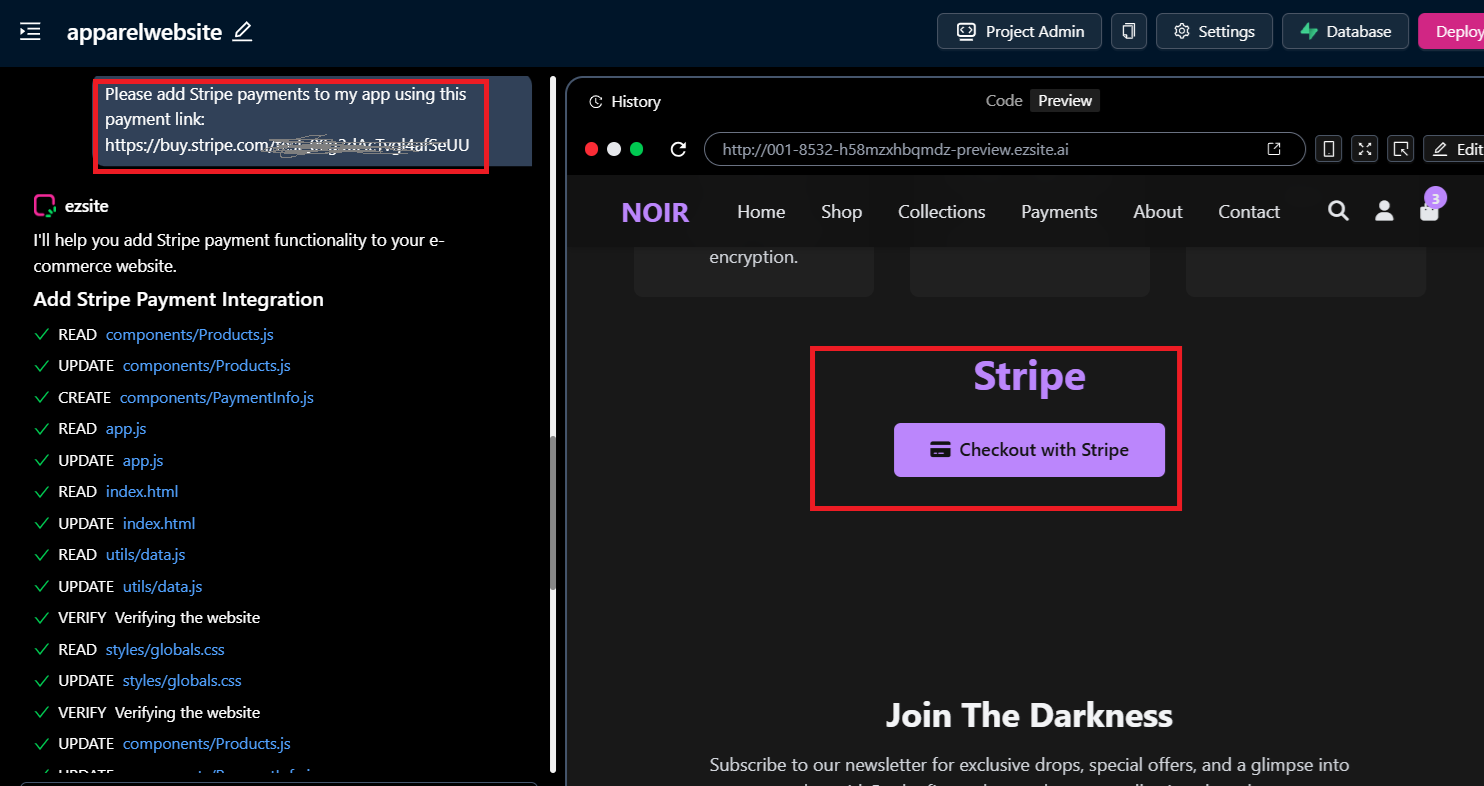Toggle the sidebar menu icon
Viewport: 1484px width, 786px height.
(30, 32)
